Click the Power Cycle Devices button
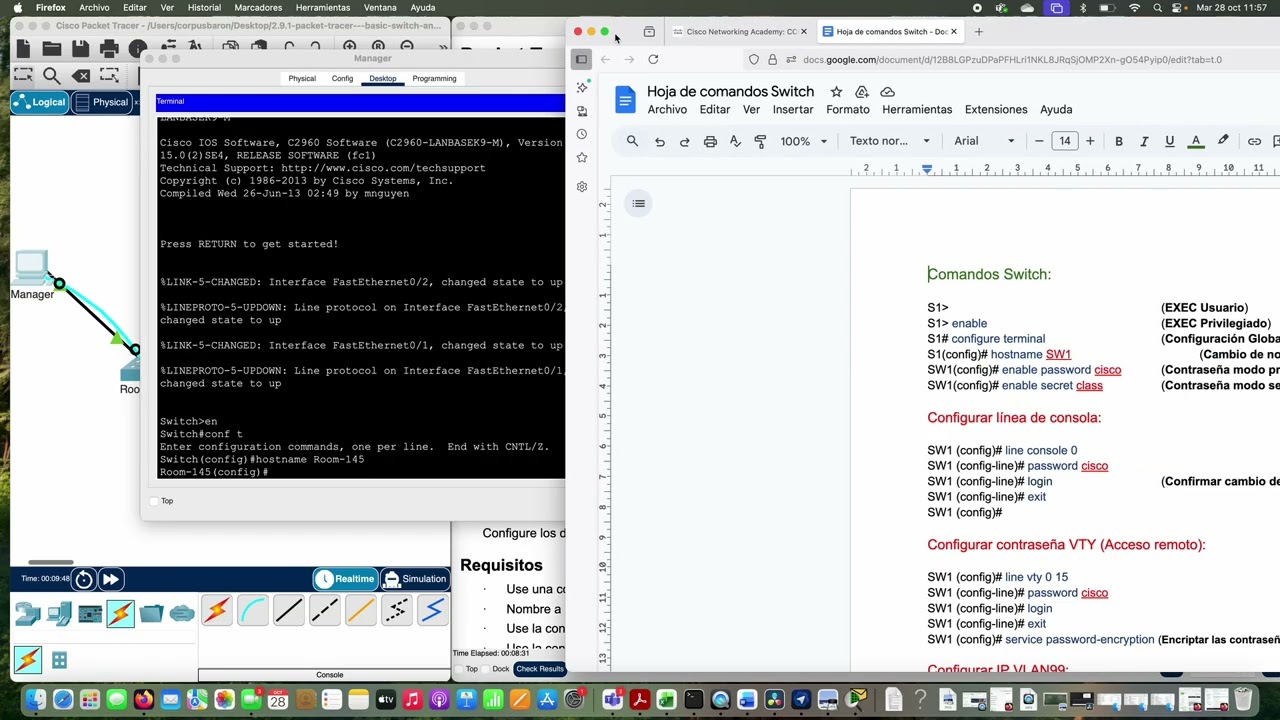Screen dimensions: 1280x720 [x=84, y=579]
